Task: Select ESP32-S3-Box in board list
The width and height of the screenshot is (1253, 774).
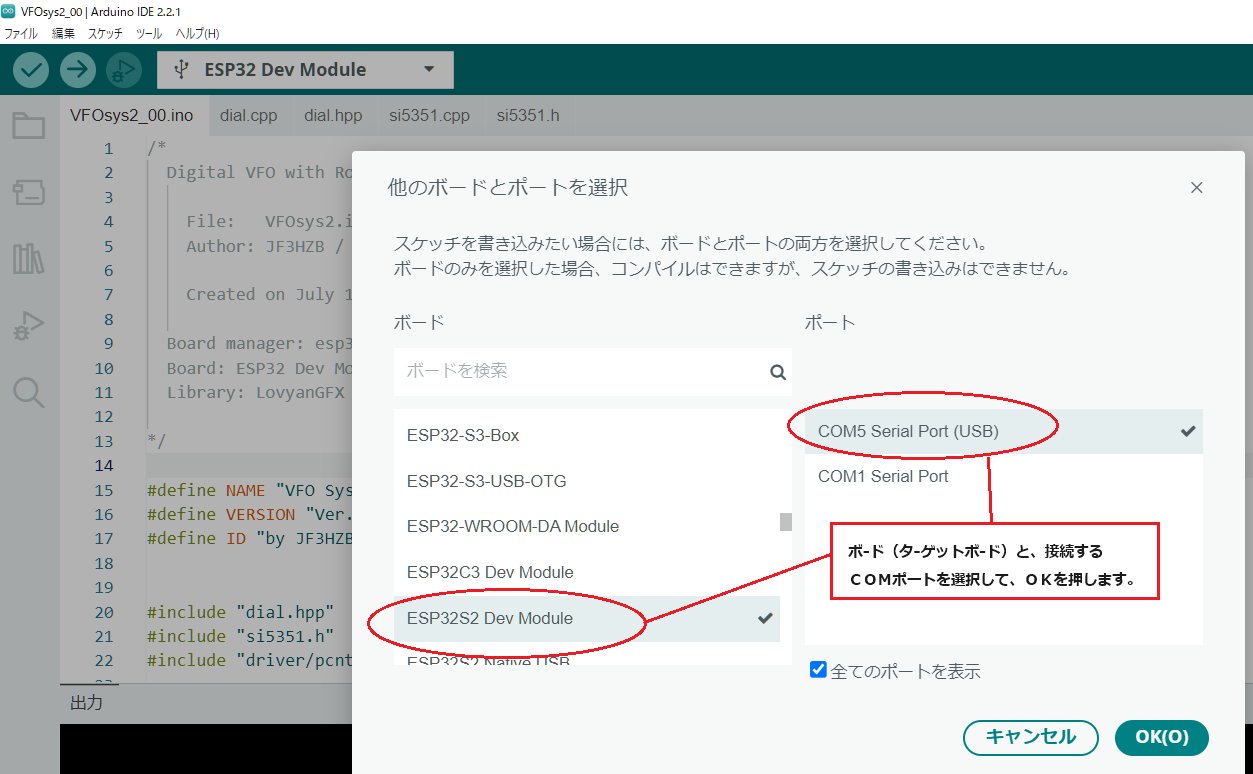Action: tap(587, 436)
